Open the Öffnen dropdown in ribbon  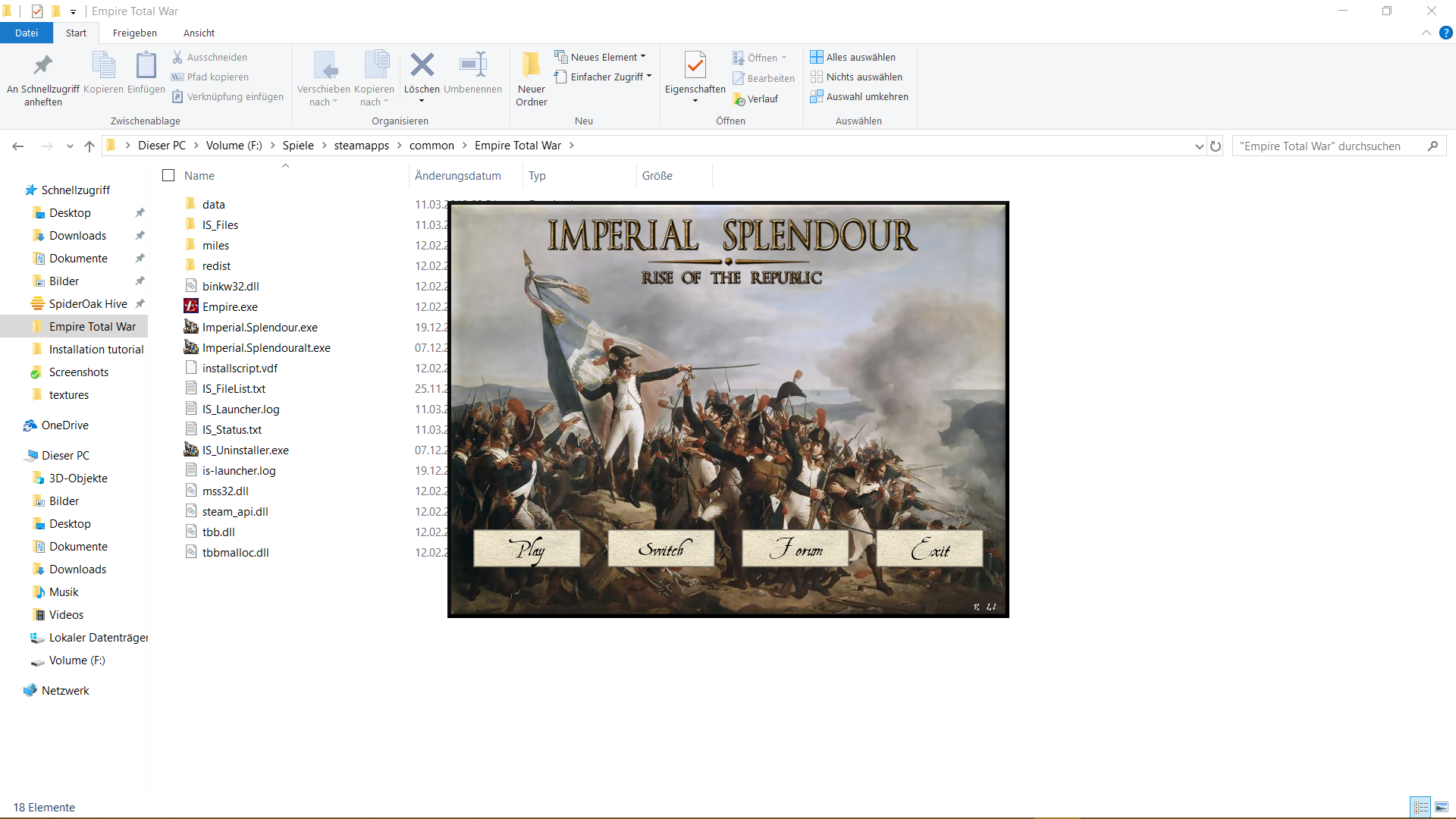click(x=760, y=58)
